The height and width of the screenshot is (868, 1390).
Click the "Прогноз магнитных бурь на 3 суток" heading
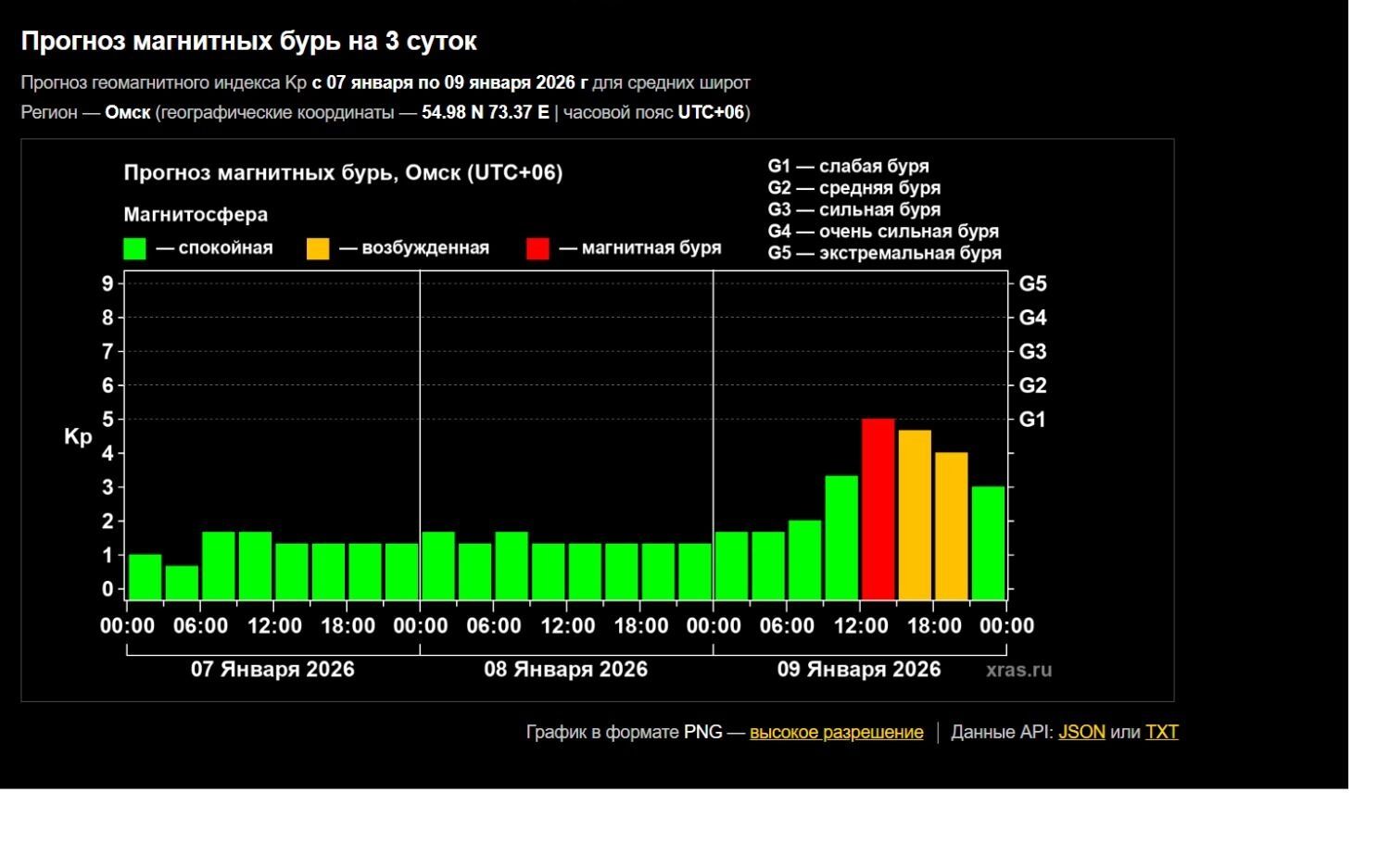[248, 42]
